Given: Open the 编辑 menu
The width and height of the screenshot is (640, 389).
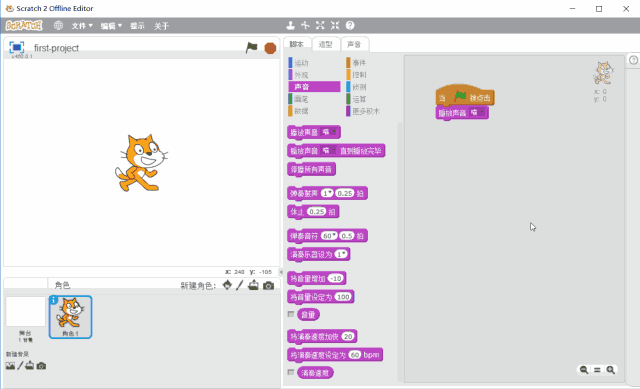Looking at the screenshot, I should point(111,26).
